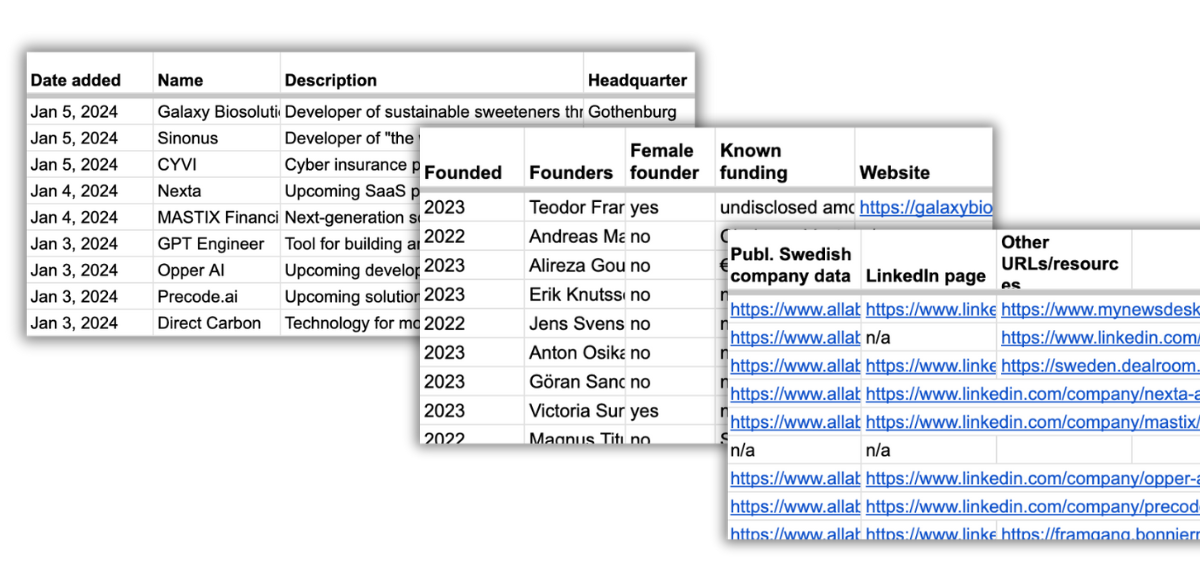Click the Direct Carbon name cell
This screenshot has width=1200, height=578.
coord(218,323)
